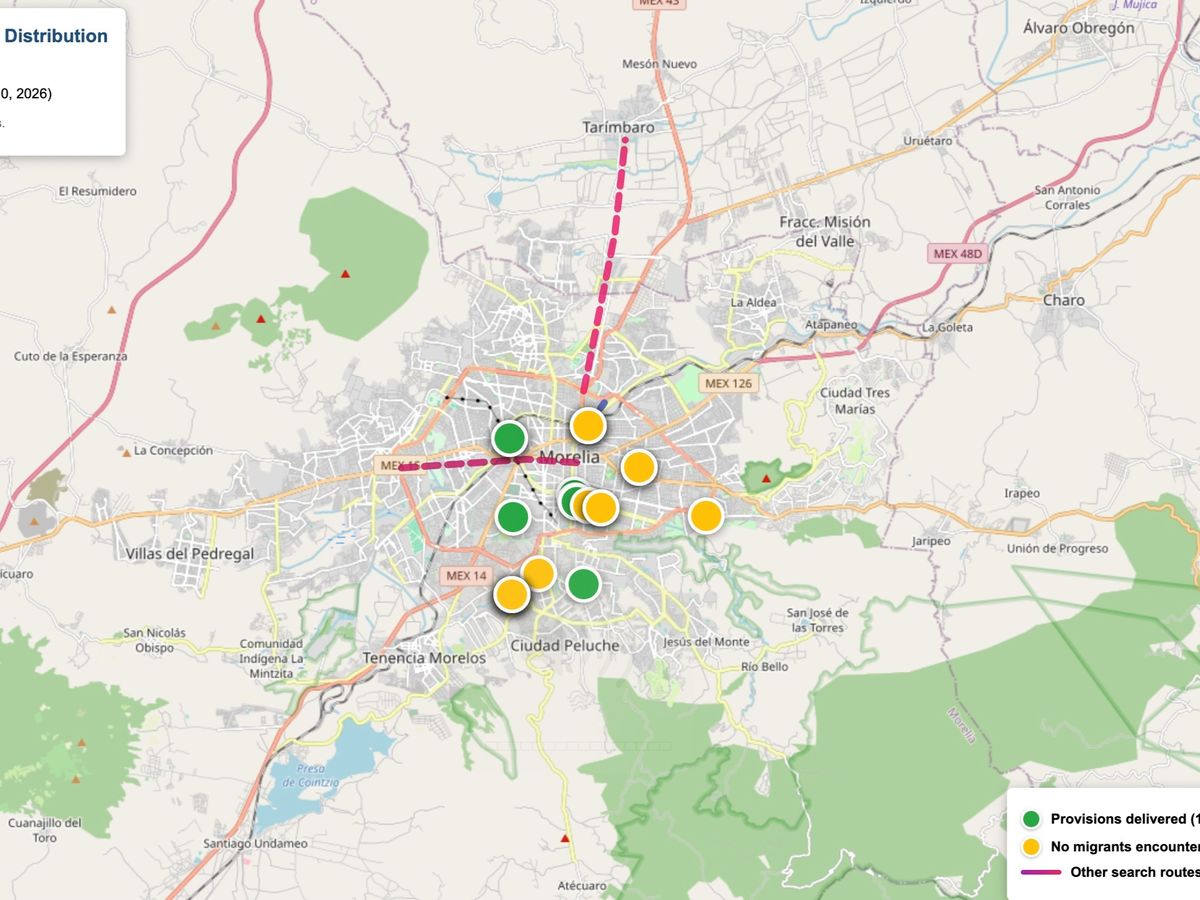Select the green marker above the MEX 14 label
This screenshot has height=900, width=1200.
pyautogui.click(x=512, y=517)
